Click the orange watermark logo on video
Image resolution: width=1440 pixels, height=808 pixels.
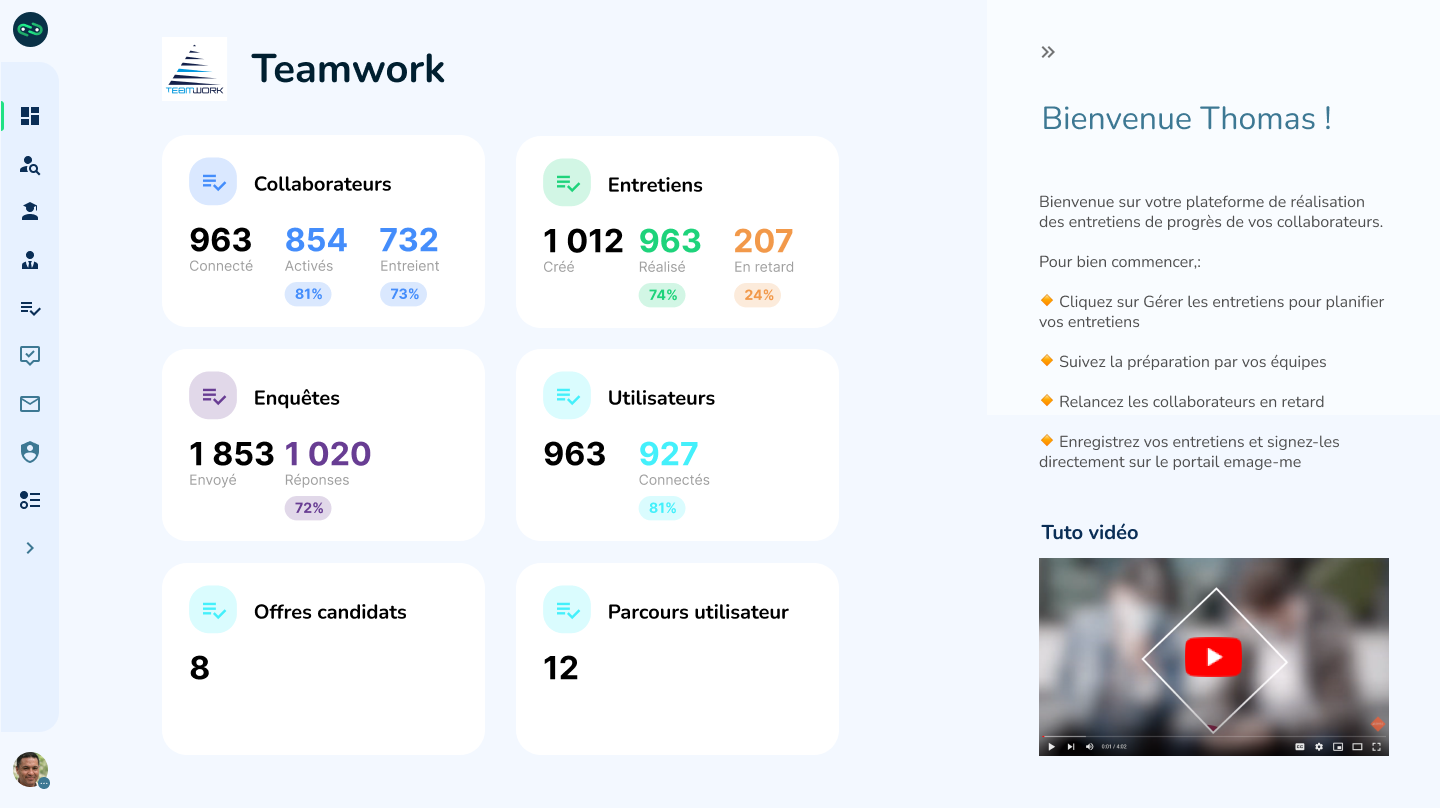(x=1378, y=724)
